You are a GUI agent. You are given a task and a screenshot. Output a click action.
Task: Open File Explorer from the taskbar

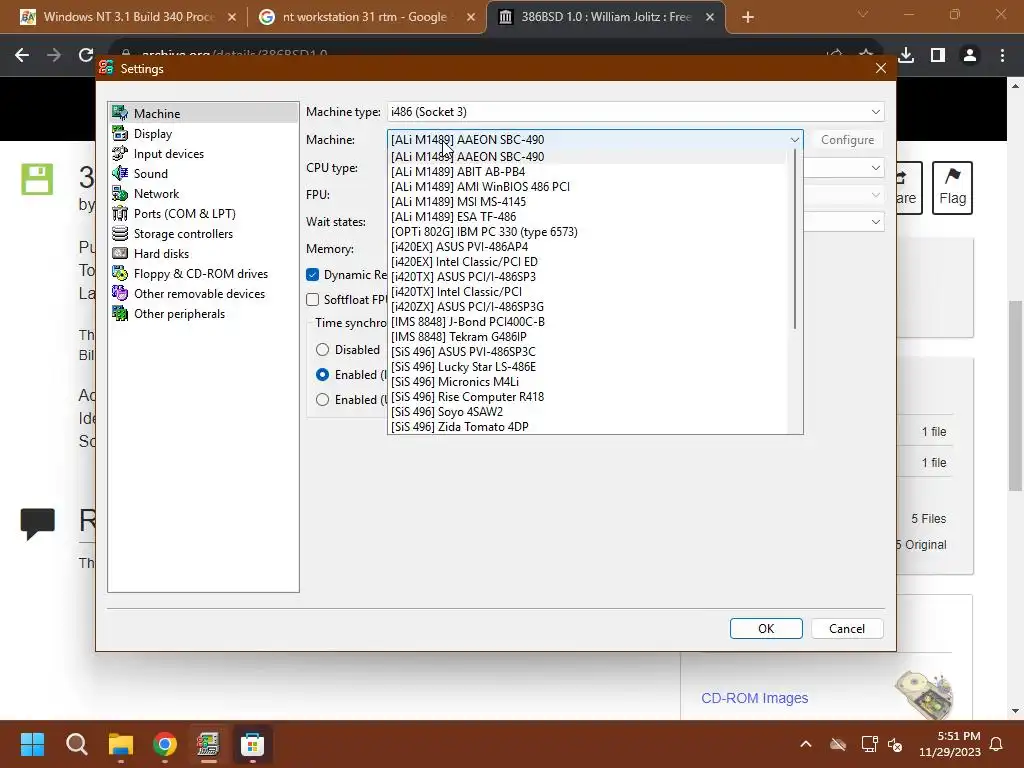pos(121,744)
